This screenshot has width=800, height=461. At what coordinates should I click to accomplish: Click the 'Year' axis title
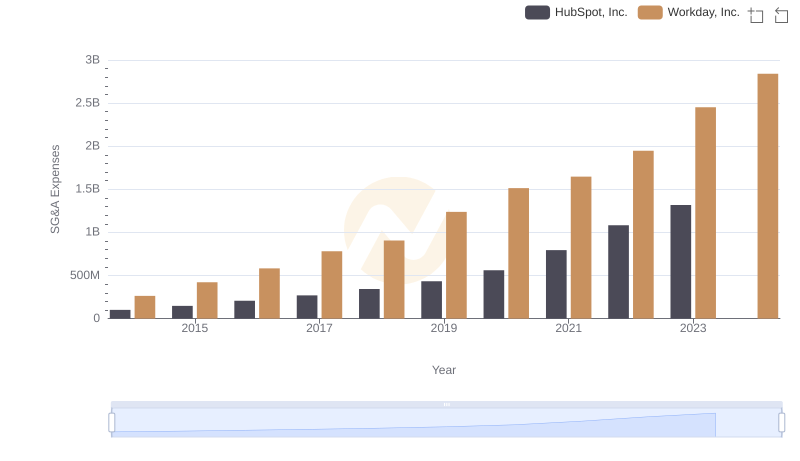(x=444, y=370)
